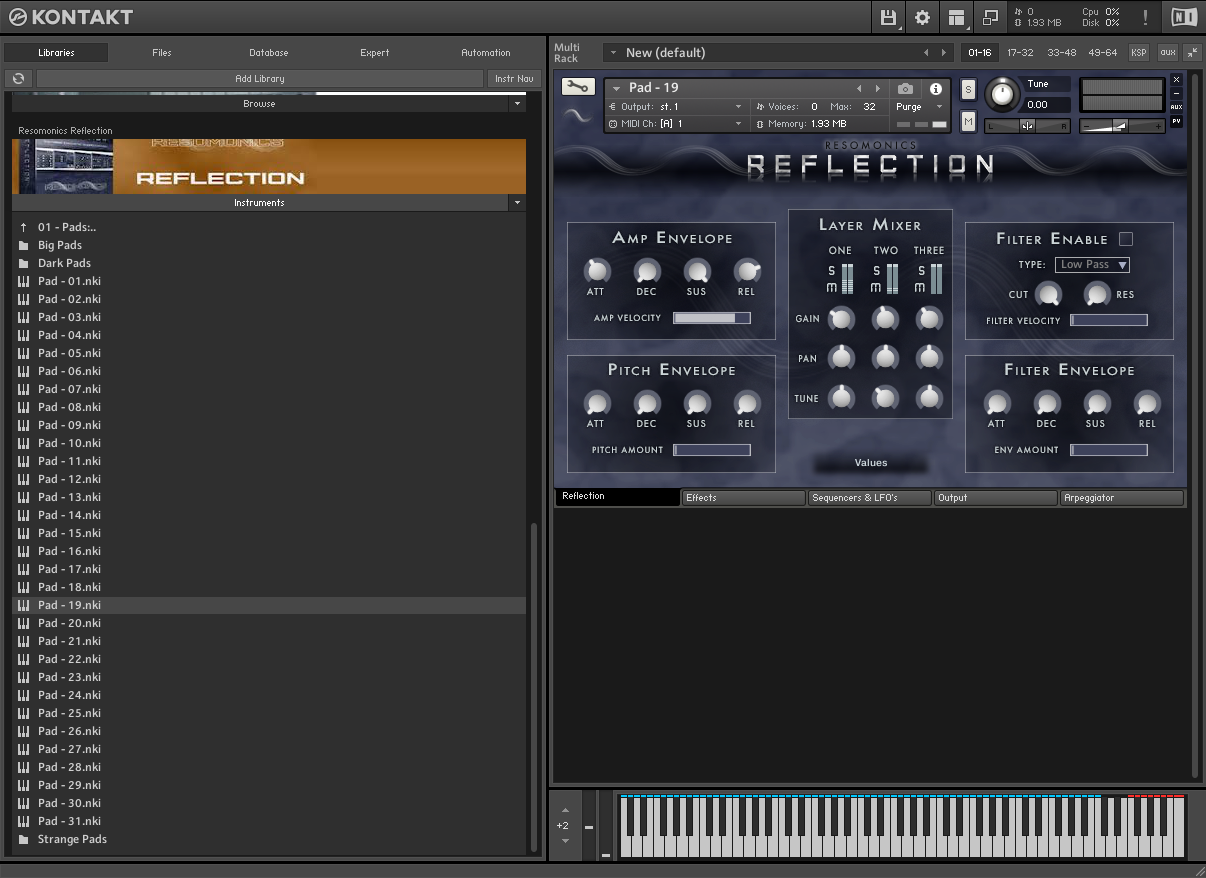
Task: Click the keyboard octave down arrow
Action: tap(565, 841)
